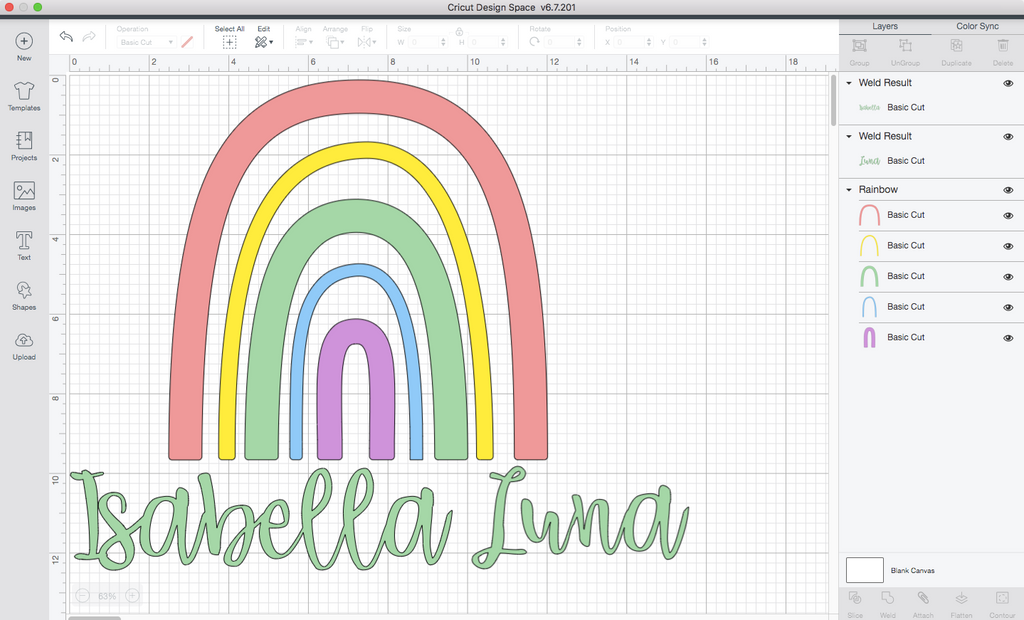Click the Upload icon
Image resolution: width=1024 pixels, height=620 pixels.
(x=24, y=345)
